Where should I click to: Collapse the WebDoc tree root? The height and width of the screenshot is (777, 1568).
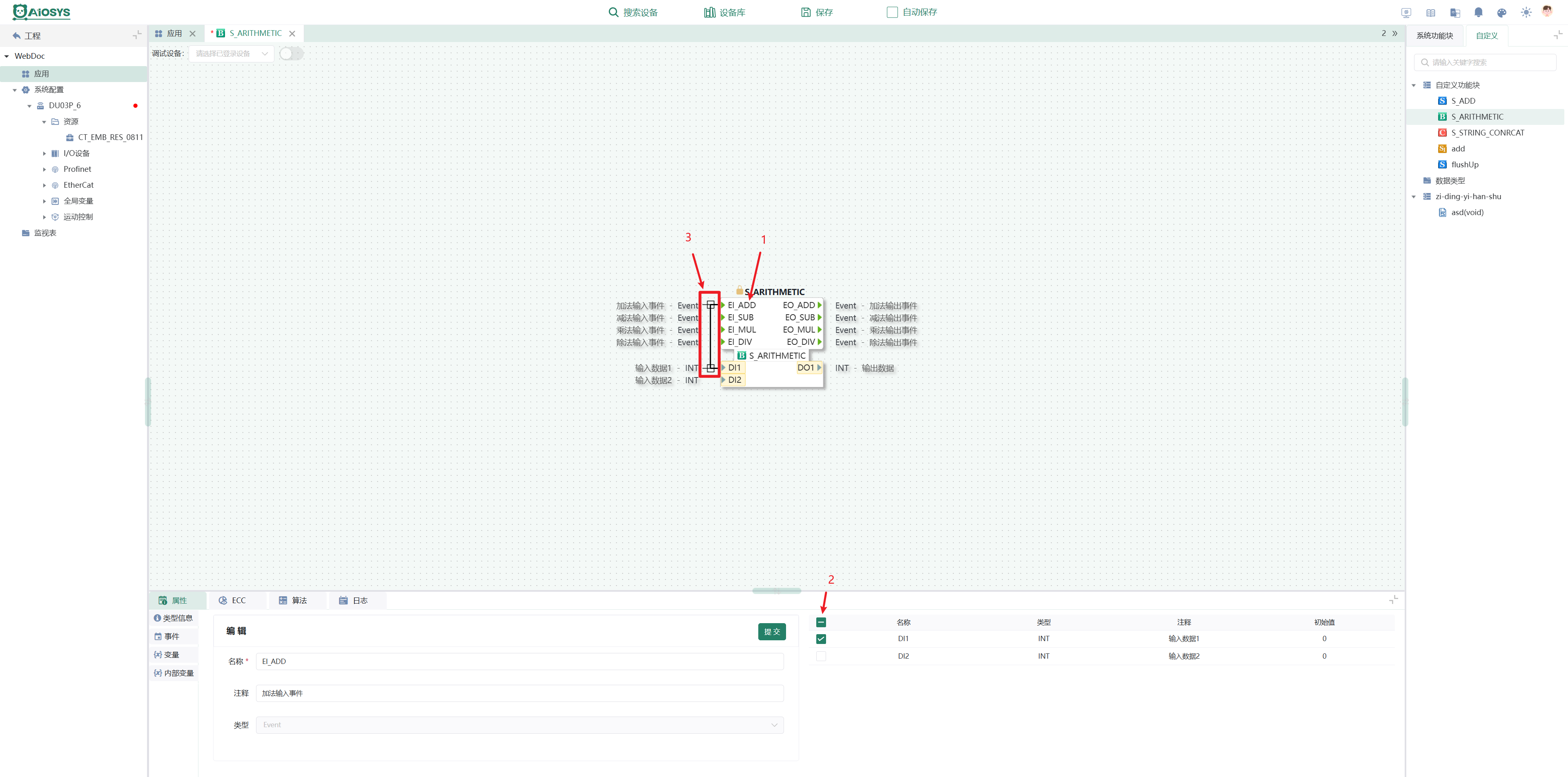pyautogui.click(x=7, y=56)
